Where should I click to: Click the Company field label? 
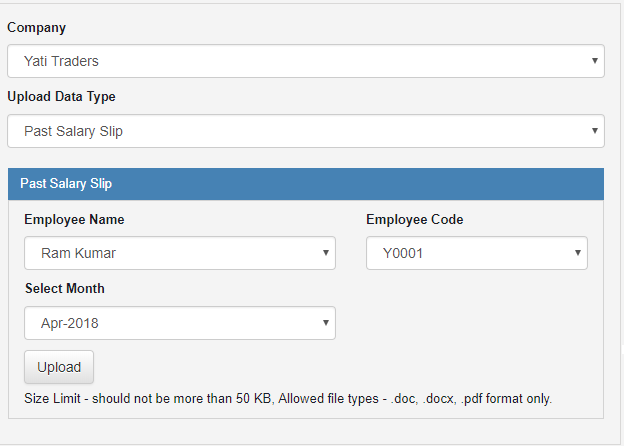point(37,28)
